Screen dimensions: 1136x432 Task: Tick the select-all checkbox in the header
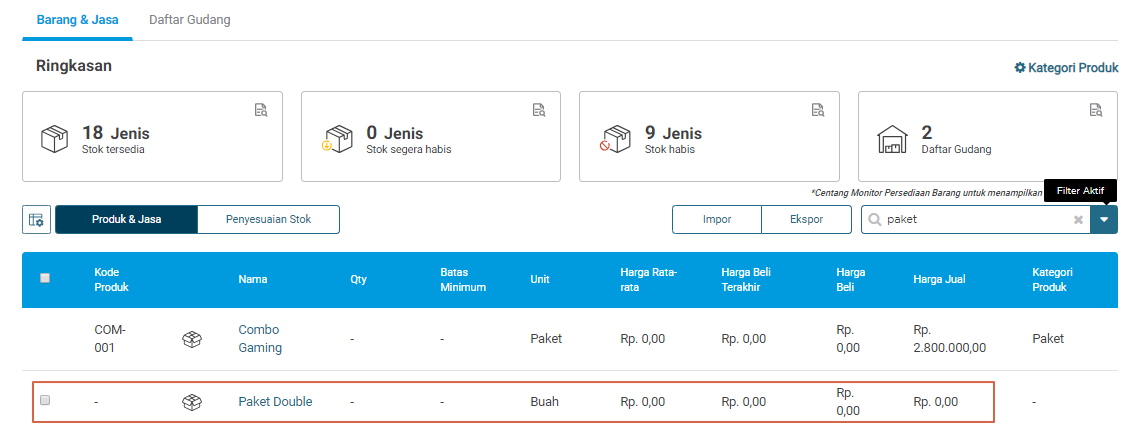click(x=45, y=278)
